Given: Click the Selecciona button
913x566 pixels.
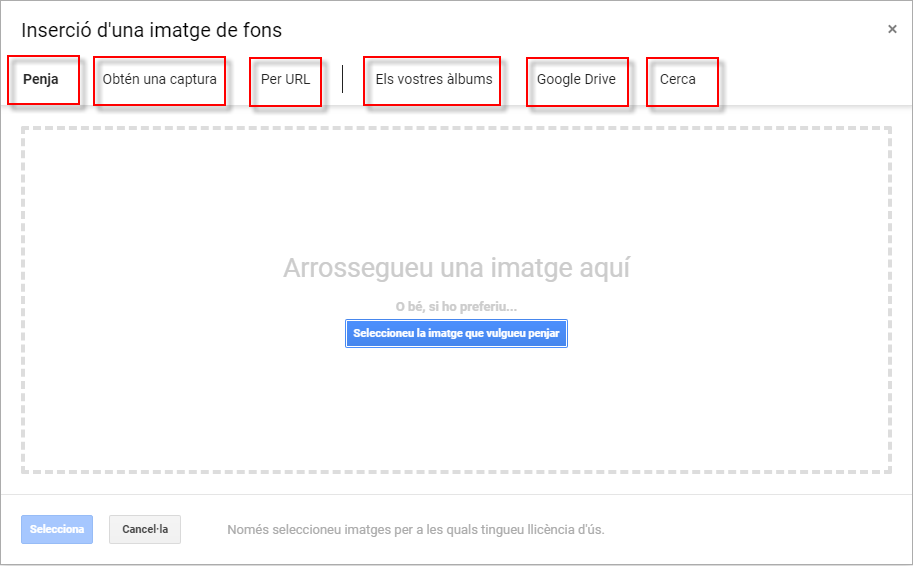Looking at the screenshot, I should 57,529.
